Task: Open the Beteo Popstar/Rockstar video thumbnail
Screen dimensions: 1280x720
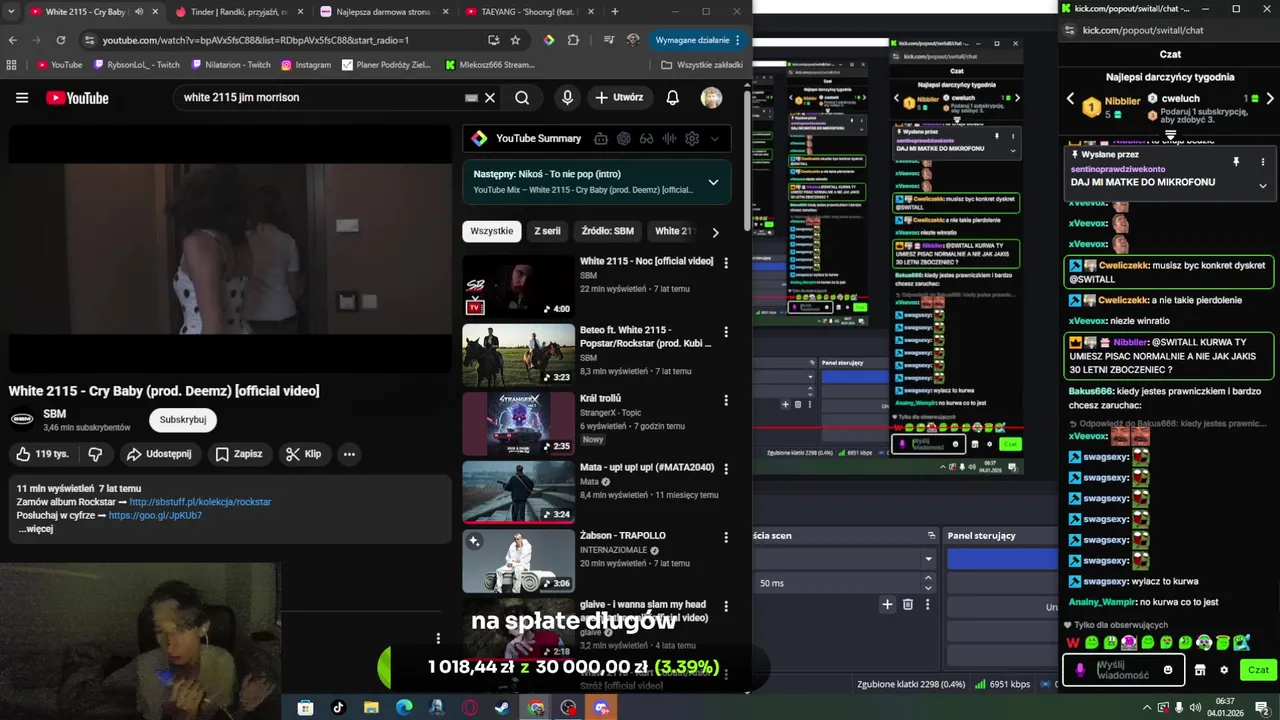Action: coord(518,355)
